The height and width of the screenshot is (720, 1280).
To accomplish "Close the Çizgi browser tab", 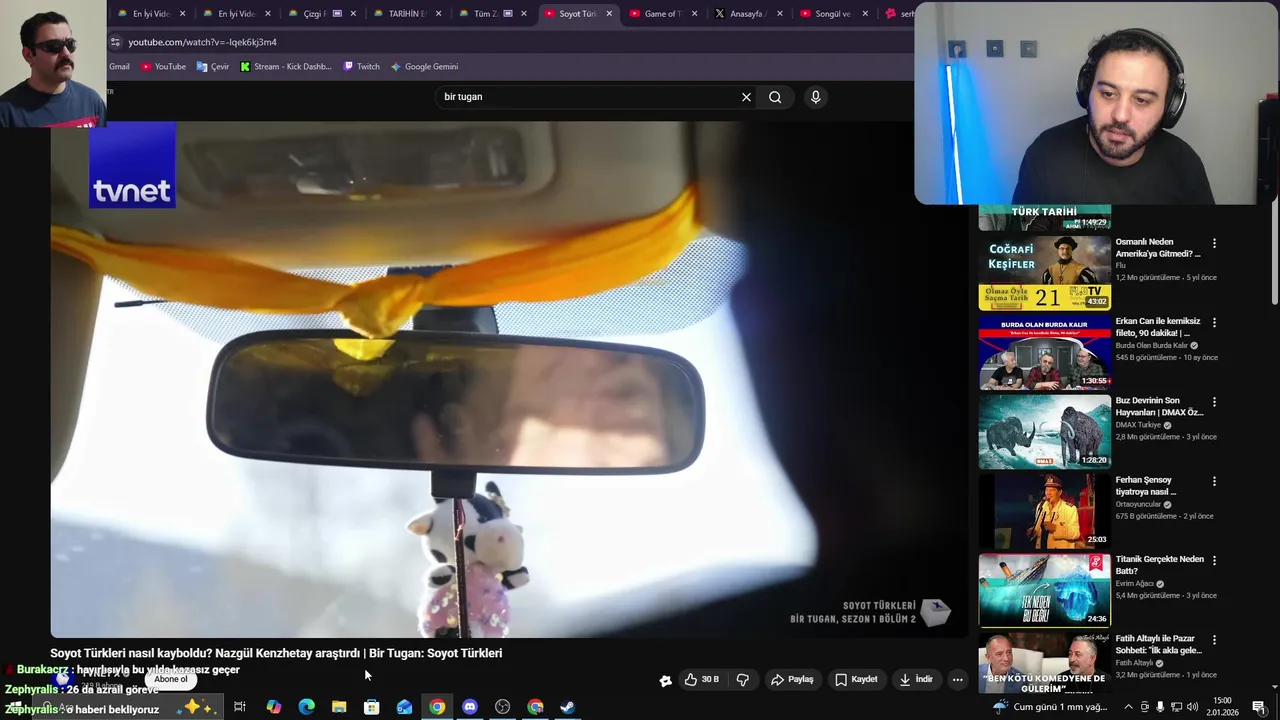I will 353,14.
